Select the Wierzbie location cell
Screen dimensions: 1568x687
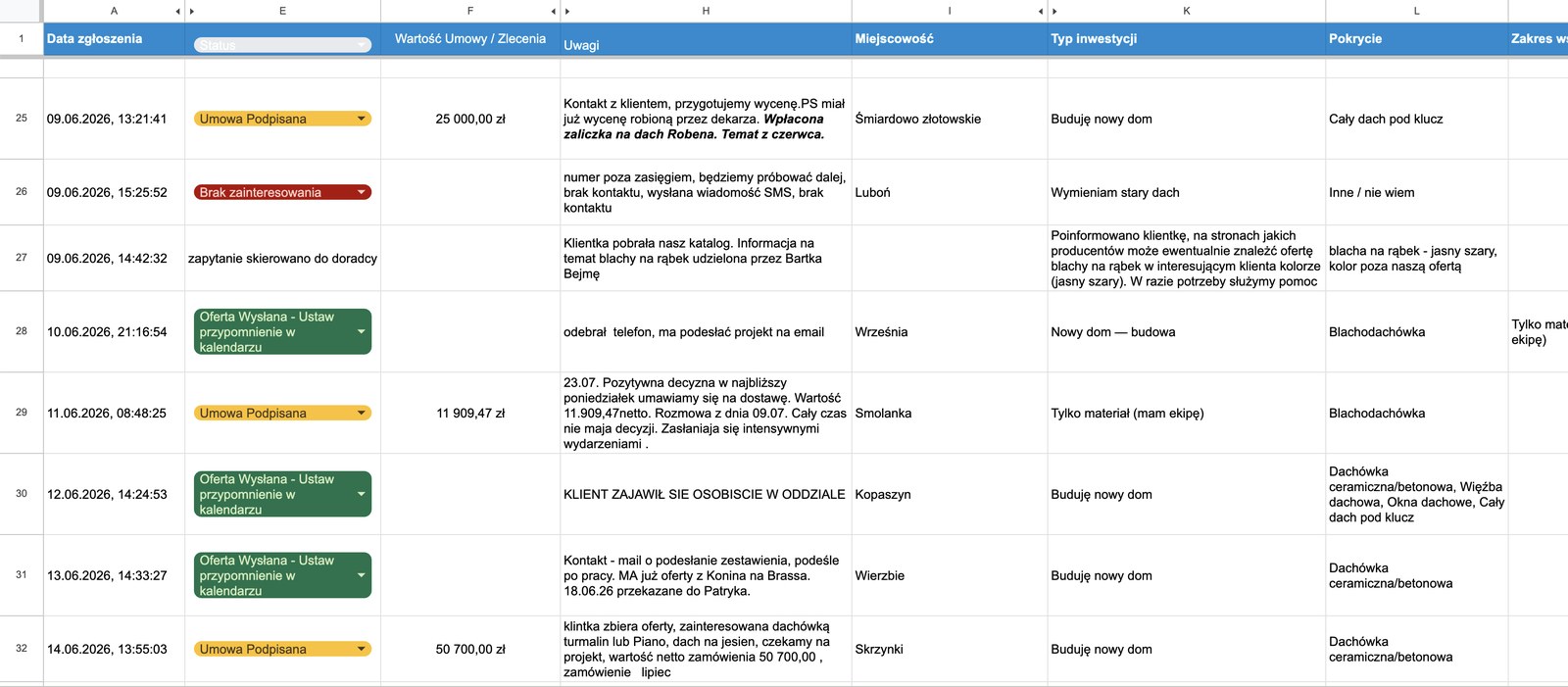(950, 575)
